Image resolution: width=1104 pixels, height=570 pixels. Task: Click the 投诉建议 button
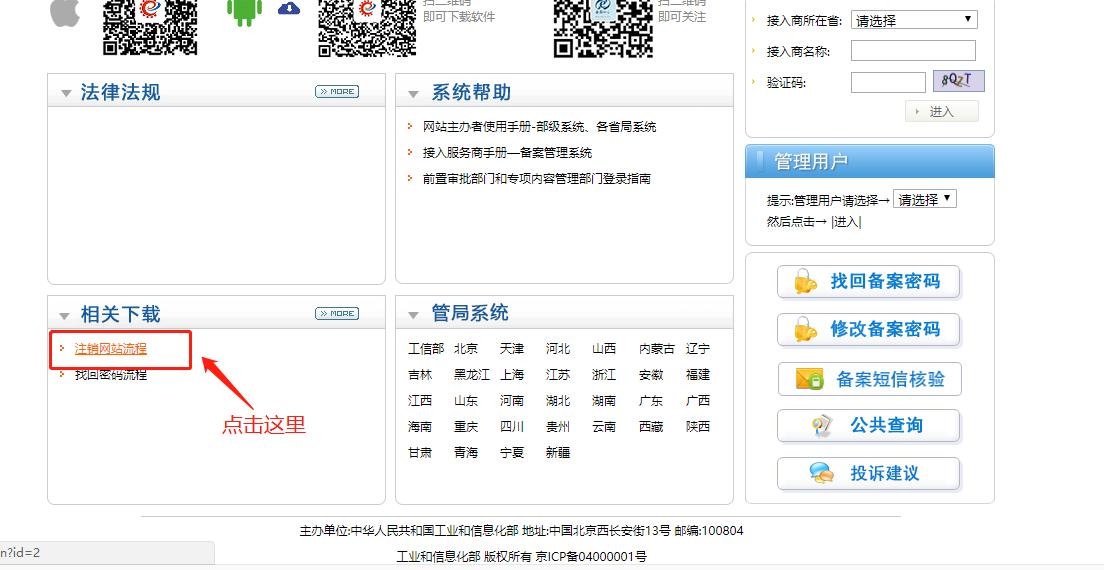click(869, 474)
